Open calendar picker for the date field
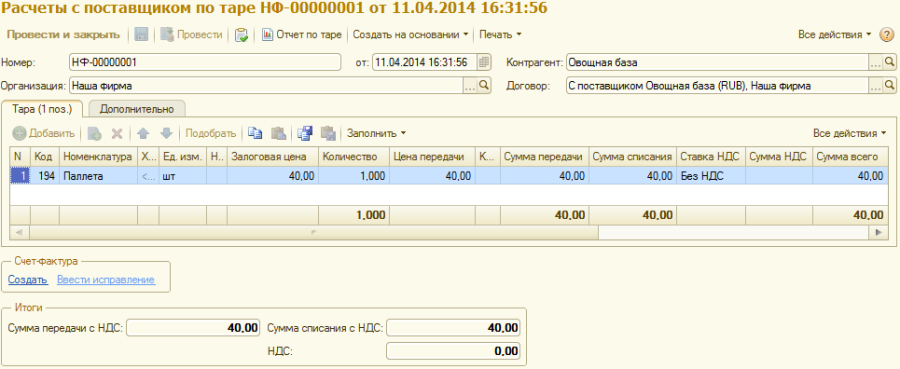Screen dimensions: 900x369 (x=484, y=62)
